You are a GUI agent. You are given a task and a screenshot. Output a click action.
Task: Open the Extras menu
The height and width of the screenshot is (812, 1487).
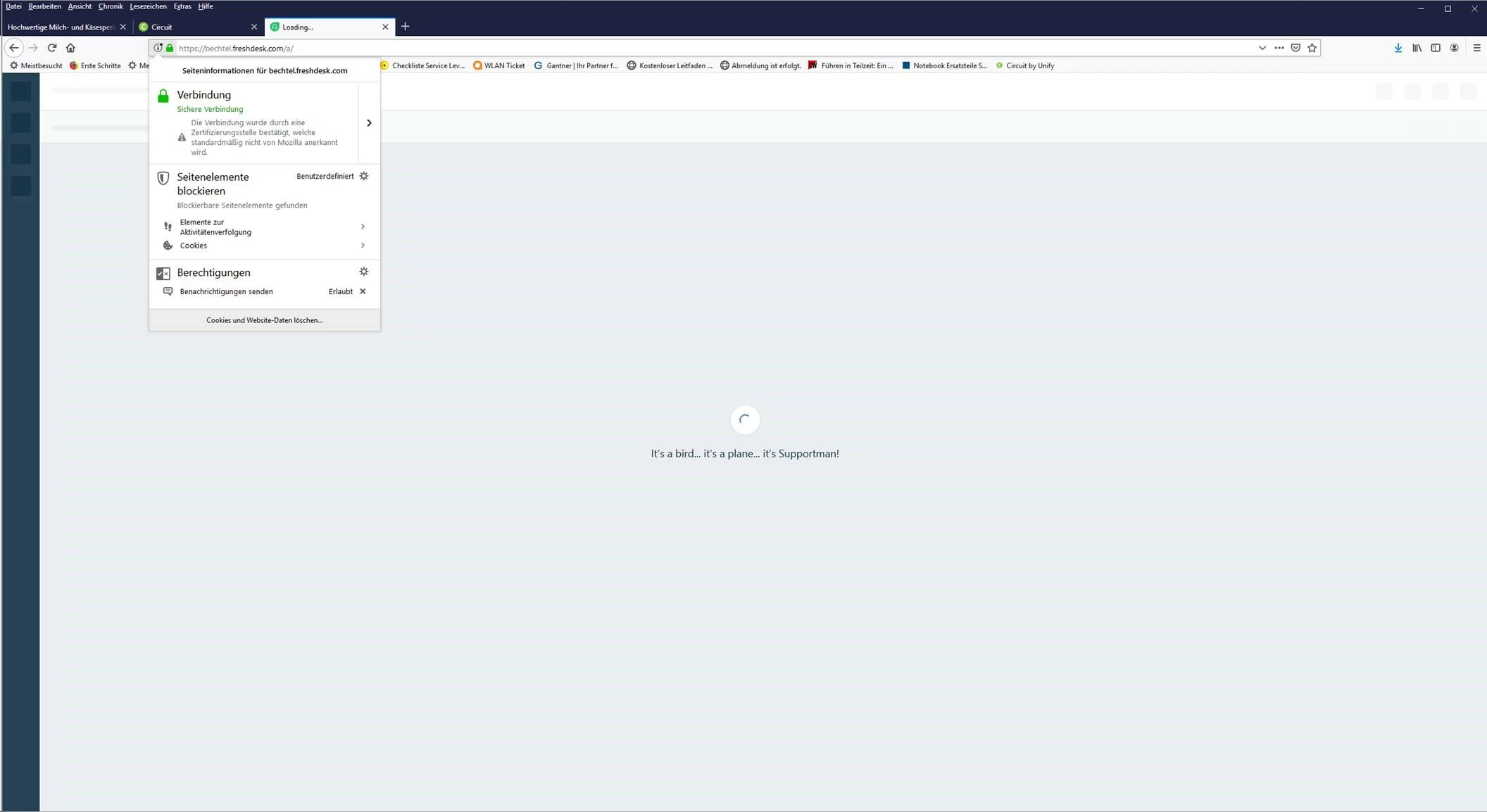pyautogui.click(x=182, y=6)
